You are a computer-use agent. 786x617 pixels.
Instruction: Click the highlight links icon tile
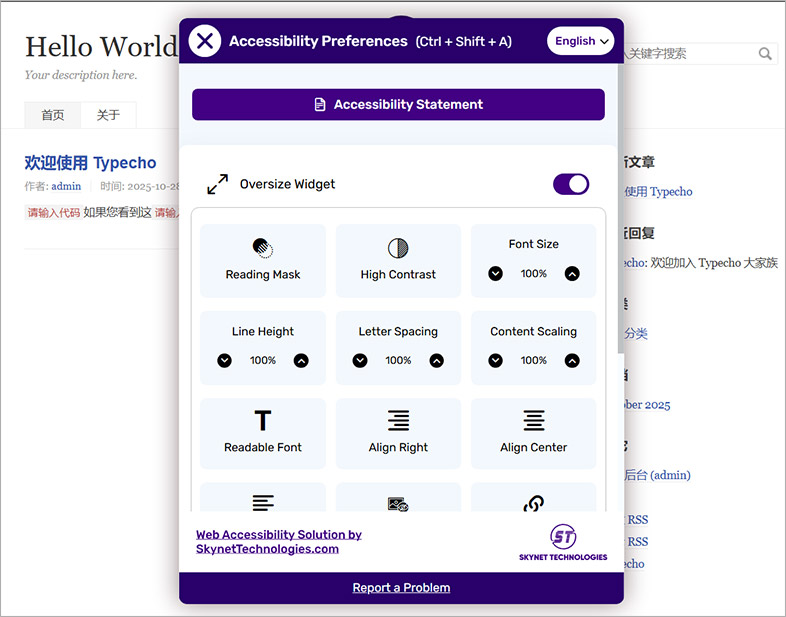tap(533, 498)
